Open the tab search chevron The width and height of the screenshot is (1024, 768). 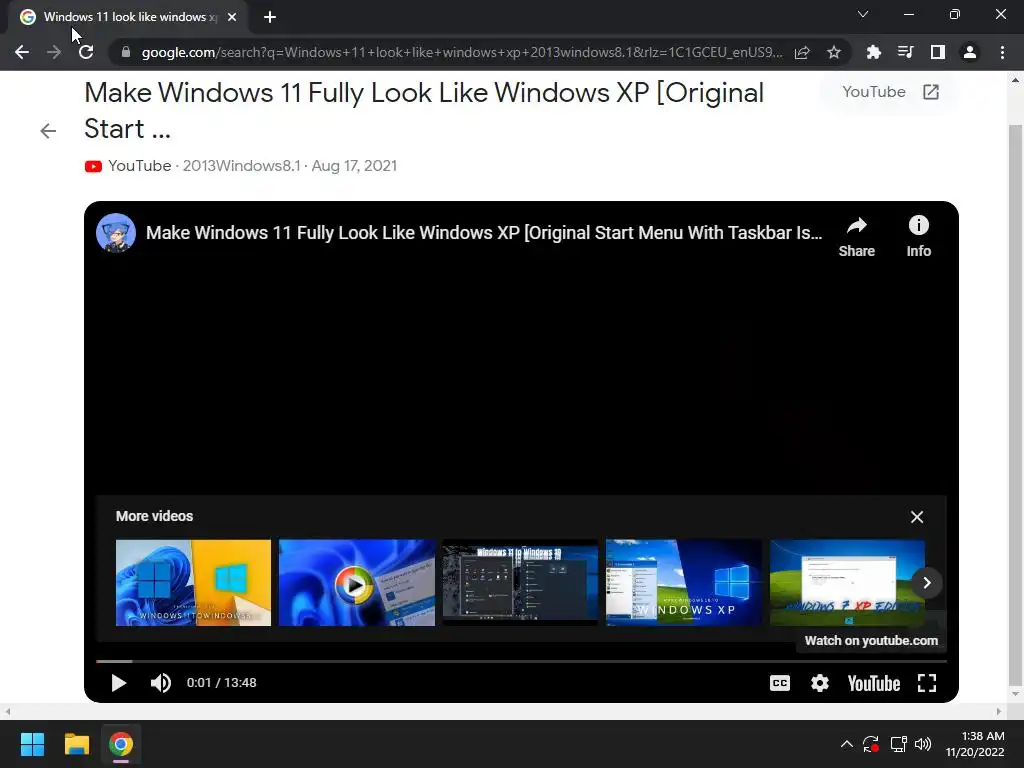[863, 14]
